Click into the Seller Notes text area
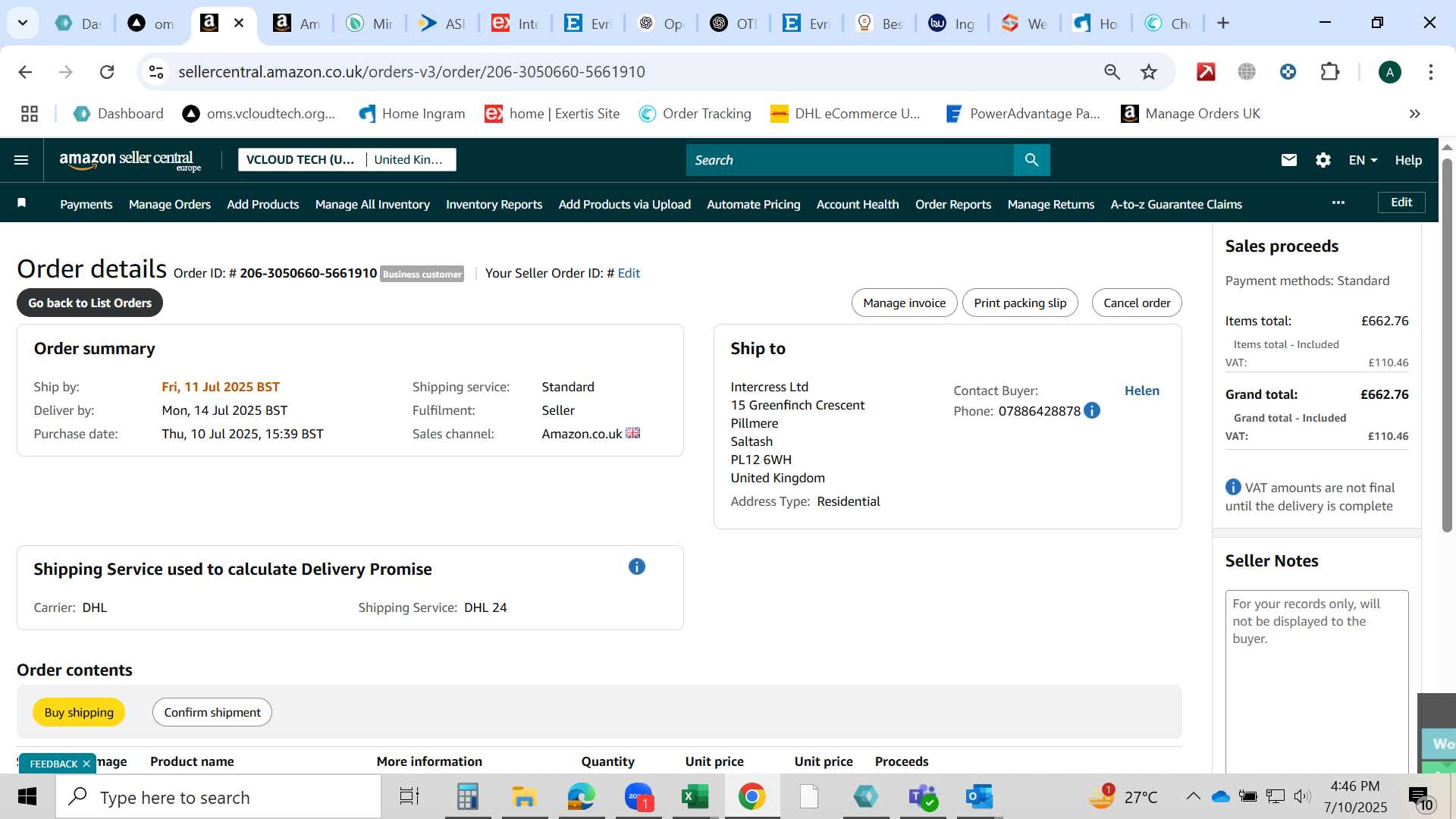This screenshot has width=1456, height=819. tap(1317, 681)
